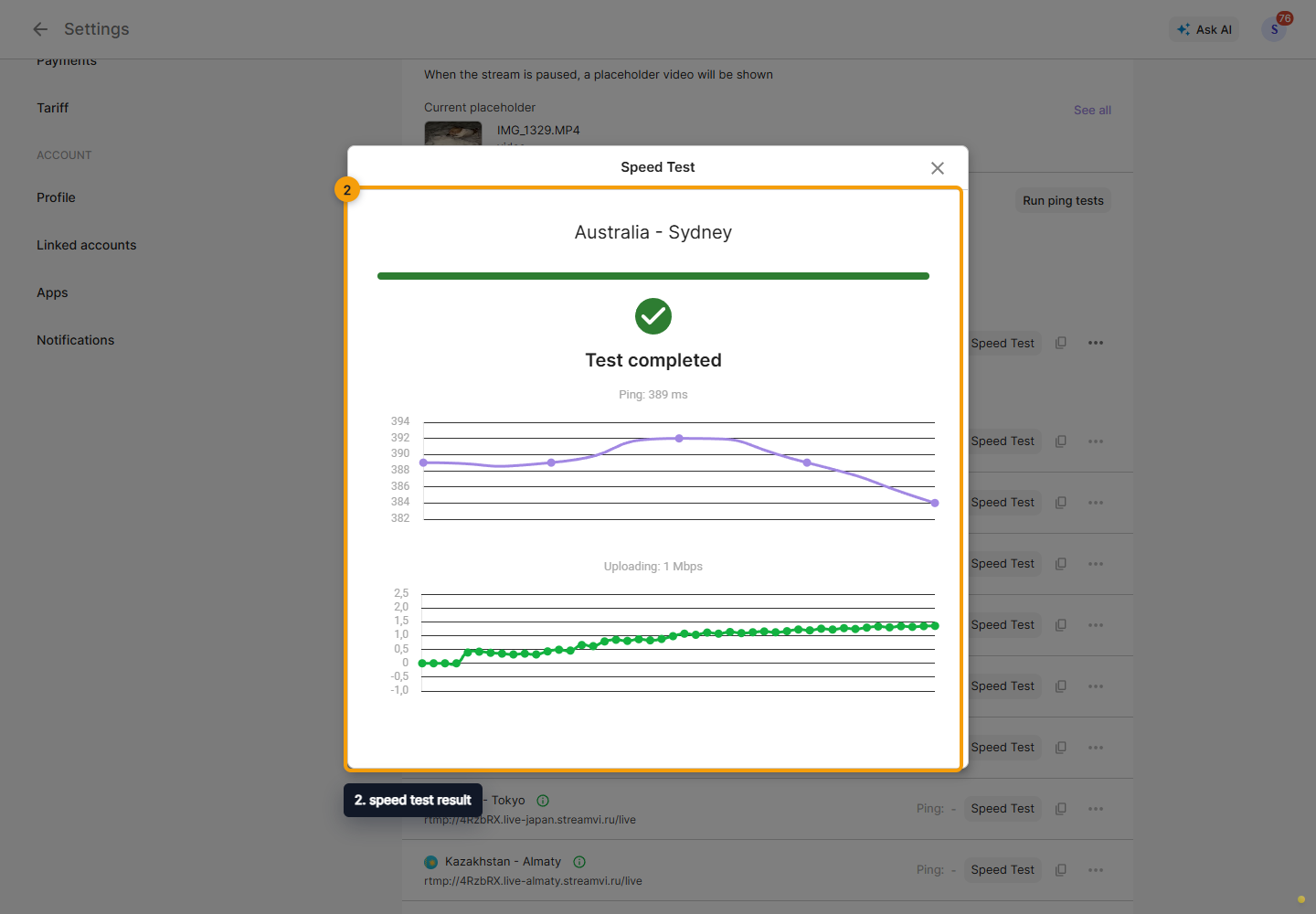Click the Kazakhstan - Almaty server name
This screenshot has height=914, width=1316.
tap(503, 862)
